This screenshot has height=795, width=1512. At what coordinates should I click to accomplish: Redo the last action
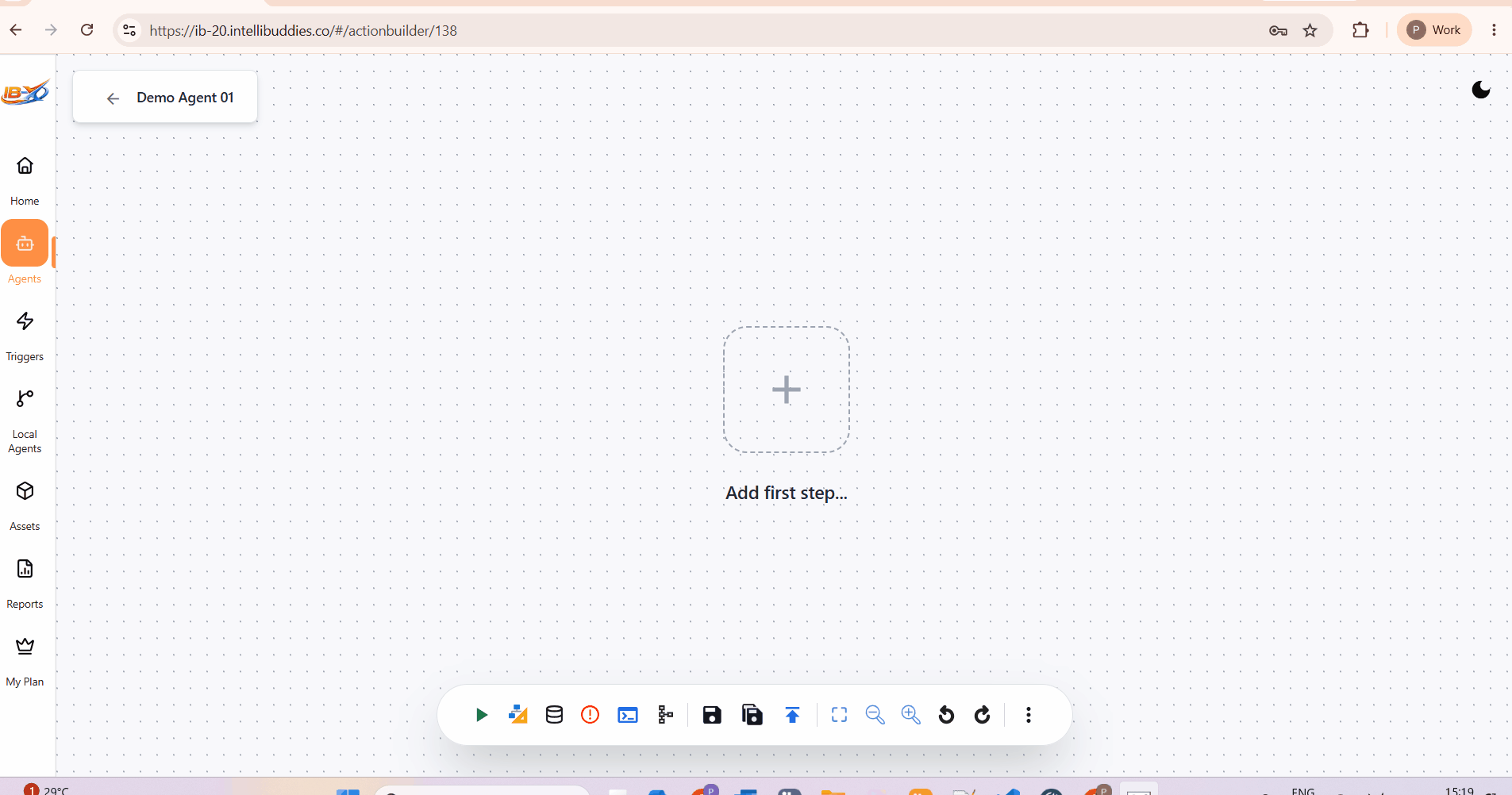click(x=982, y=715)
